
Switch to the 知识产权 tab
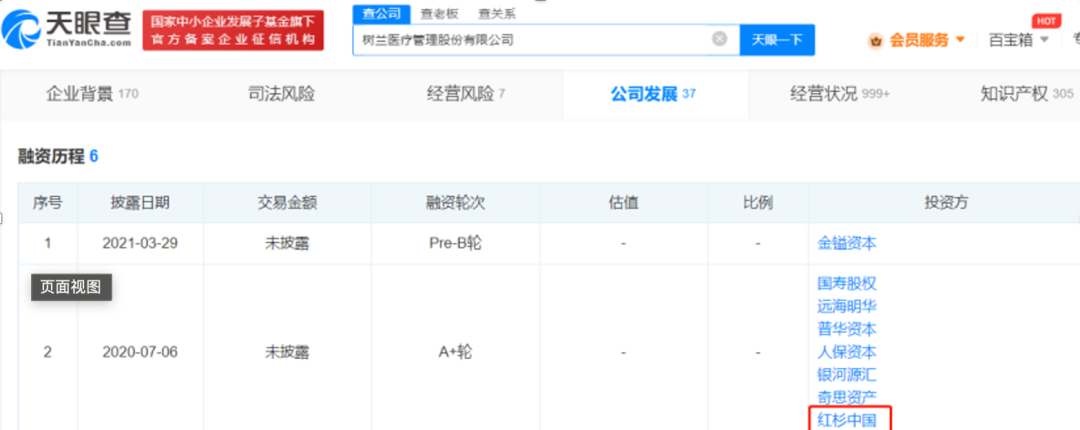(1026, 94)
